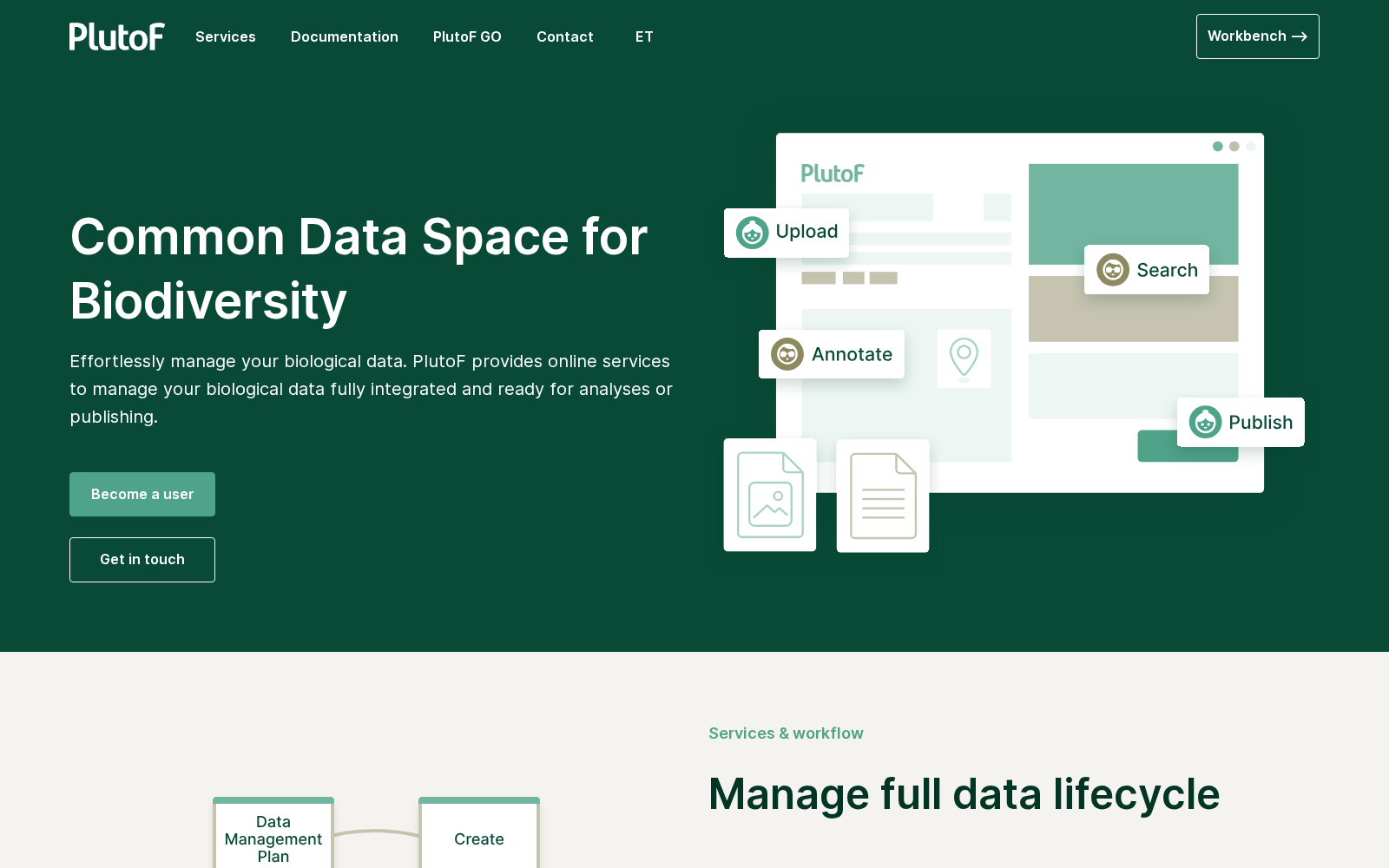Click the small PlutoF logo in the illustration
This screenshot has width=1389, height=868.
pos(833,174)
